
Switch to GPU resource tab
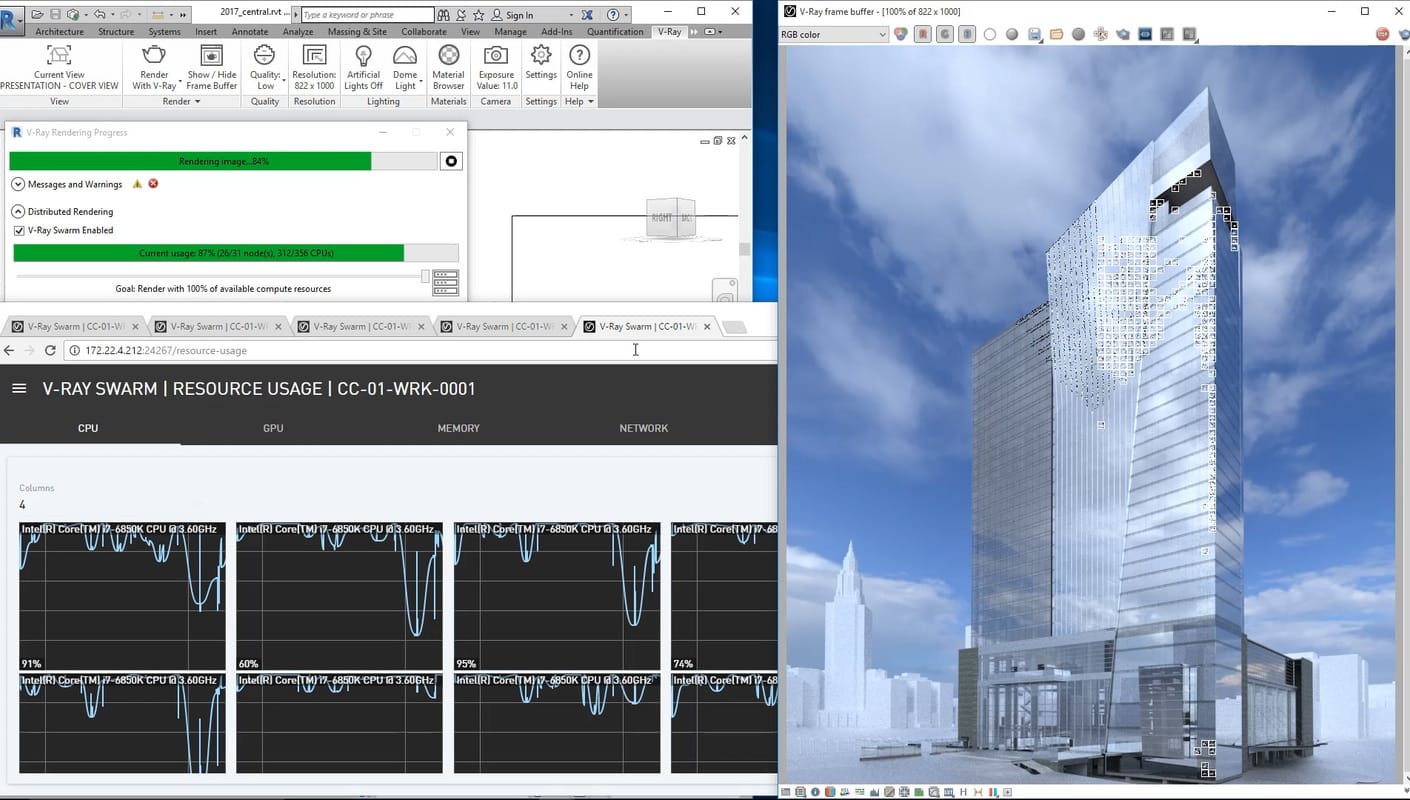coord(273,428)
